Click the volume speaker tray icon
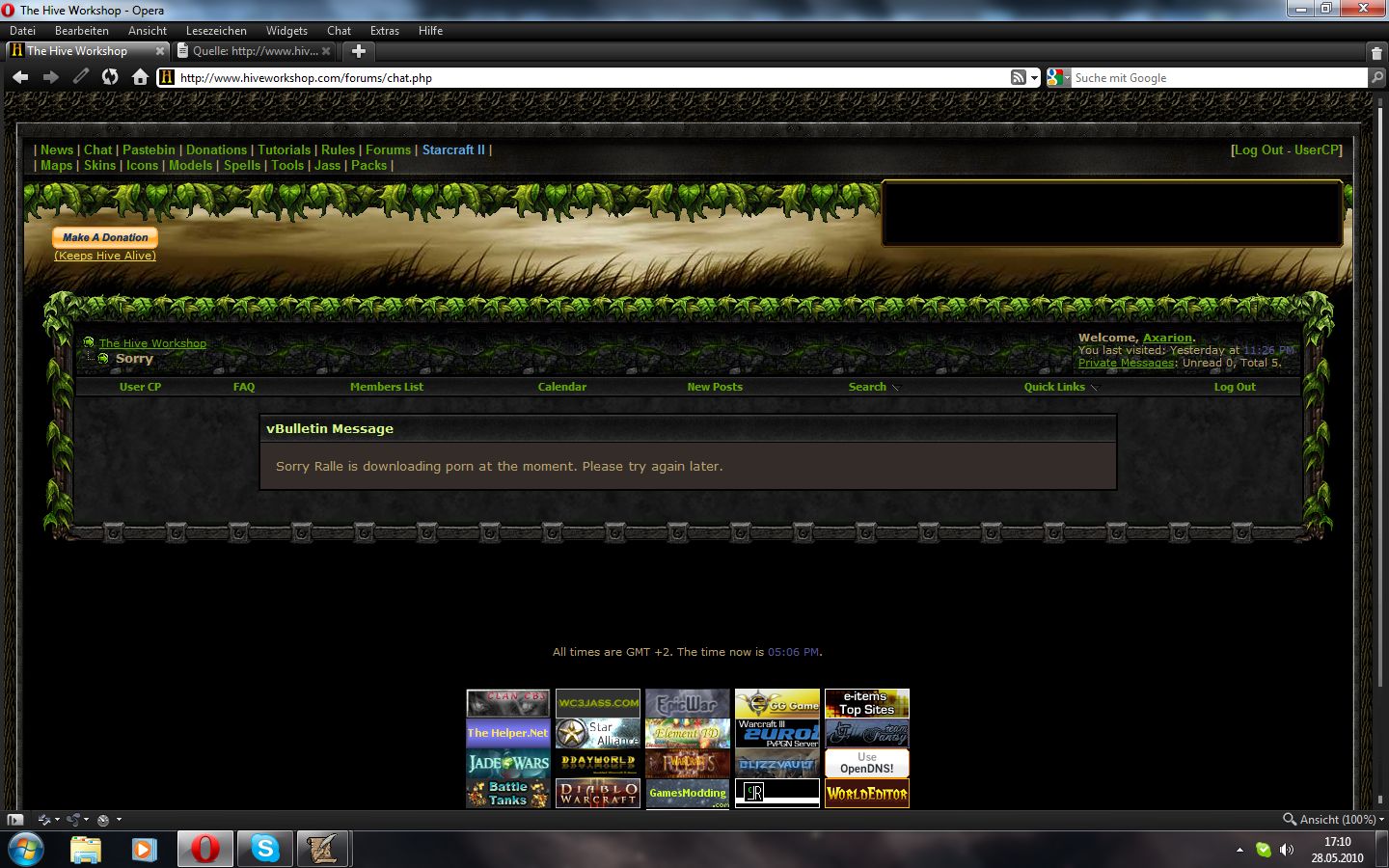 (1286, 850)
